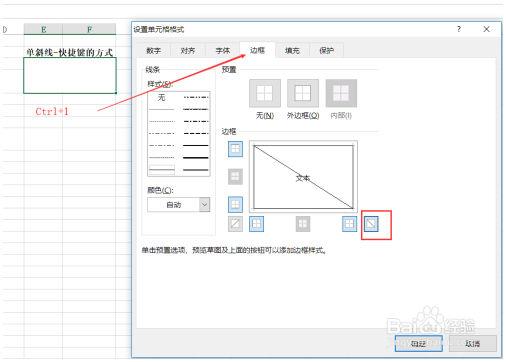Apply the Outline (外边框) border preset

303,93
